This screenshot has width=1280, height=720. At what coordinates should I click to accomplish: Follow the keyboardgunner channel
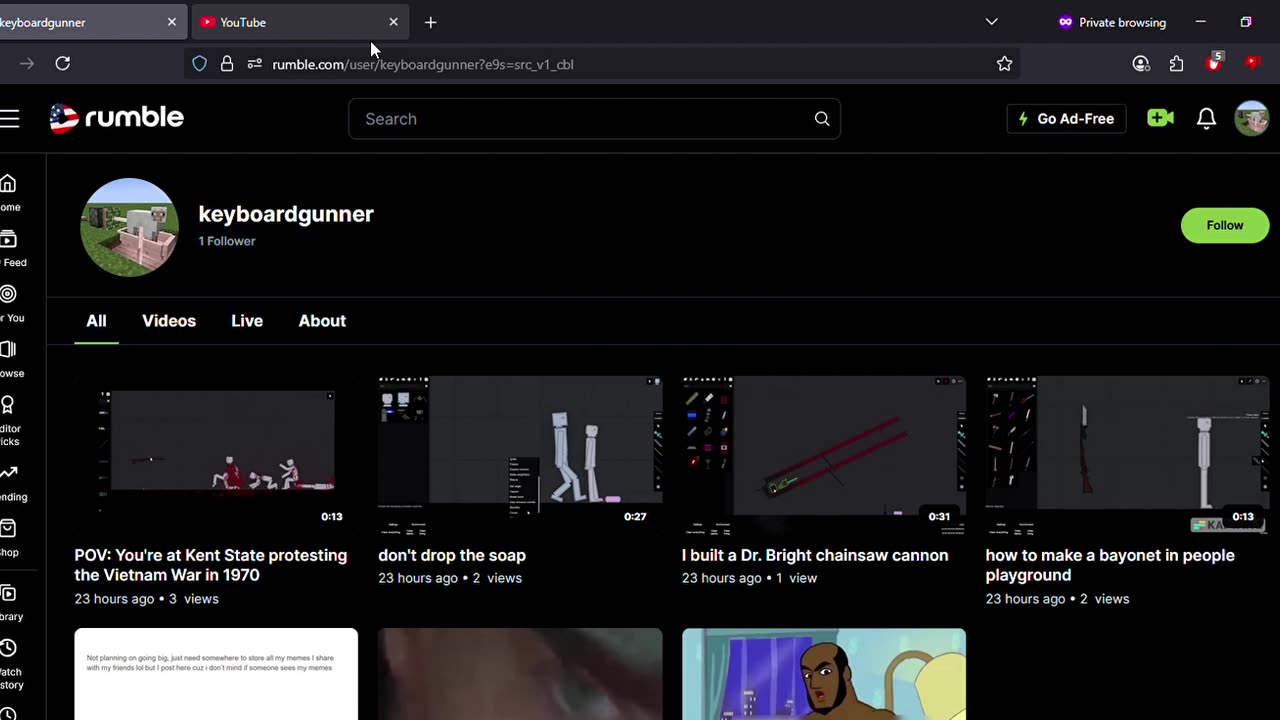1225,225
